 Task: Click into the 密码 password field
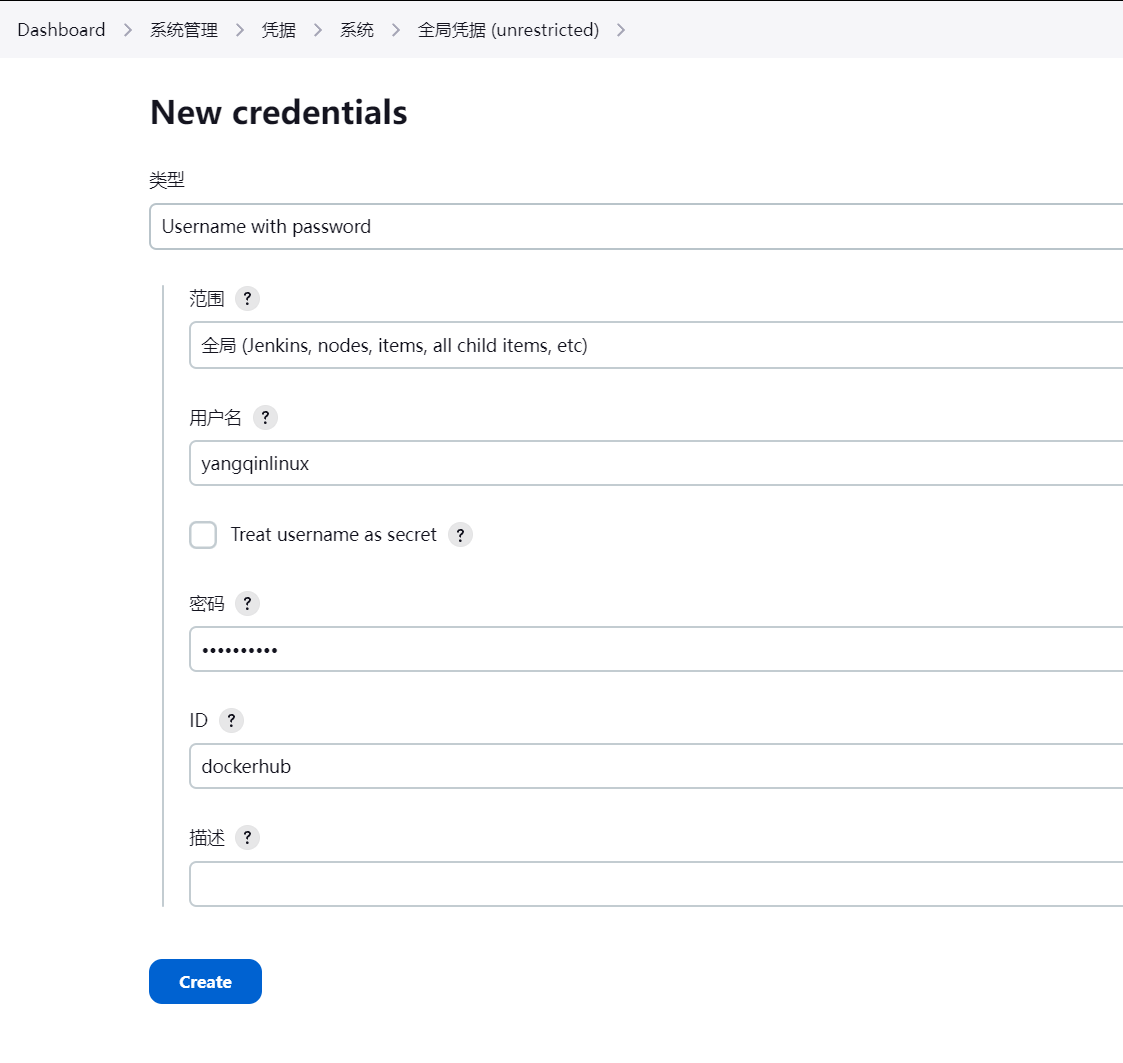pyautogui.click(x=656, y=650)
